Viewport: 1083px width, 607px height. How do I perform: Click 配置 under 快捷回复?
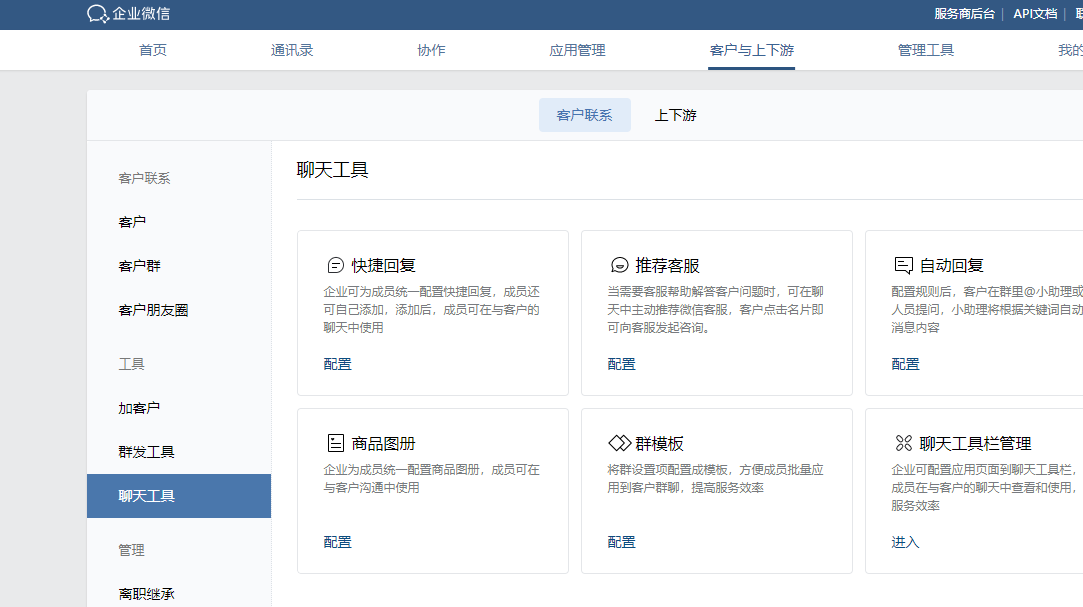[x=337, y=364]
